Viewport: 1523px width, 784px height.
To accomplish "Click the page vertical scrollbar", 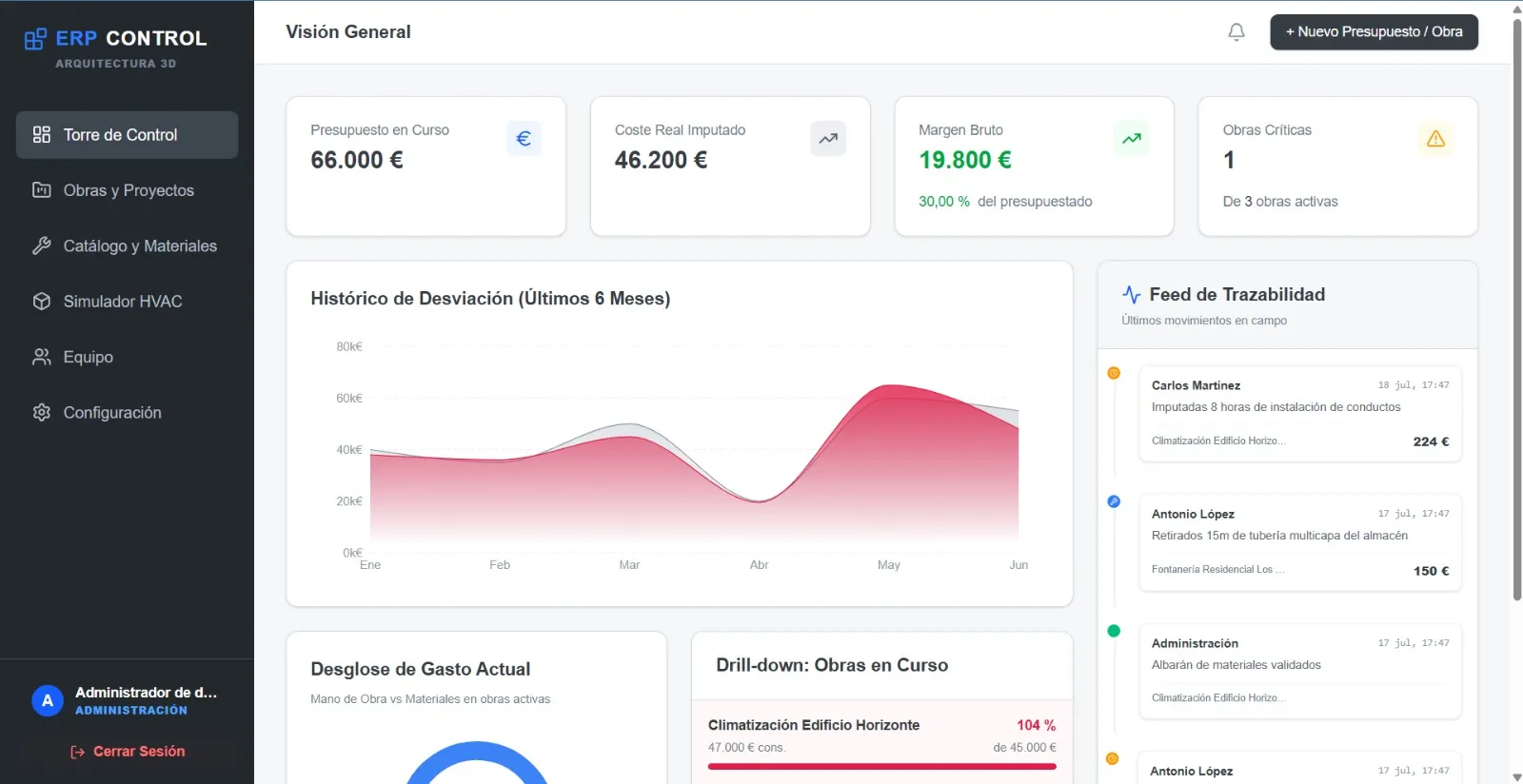I will 1516,309.
